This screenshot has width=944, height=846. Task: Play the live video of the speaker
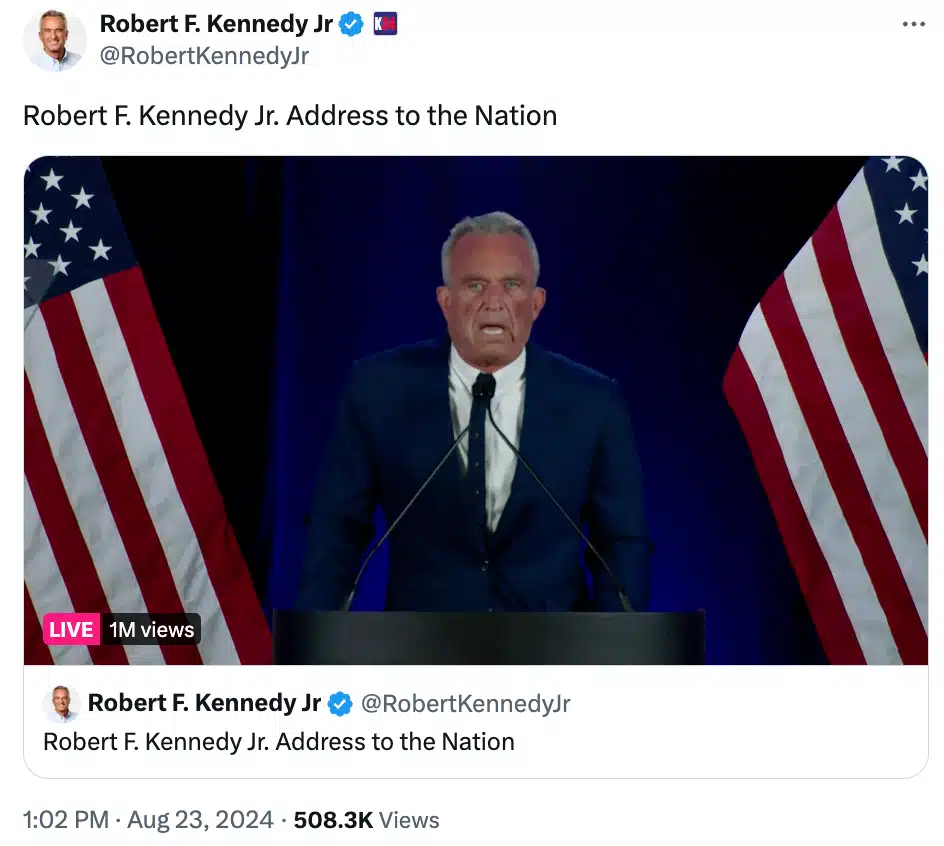476,410
